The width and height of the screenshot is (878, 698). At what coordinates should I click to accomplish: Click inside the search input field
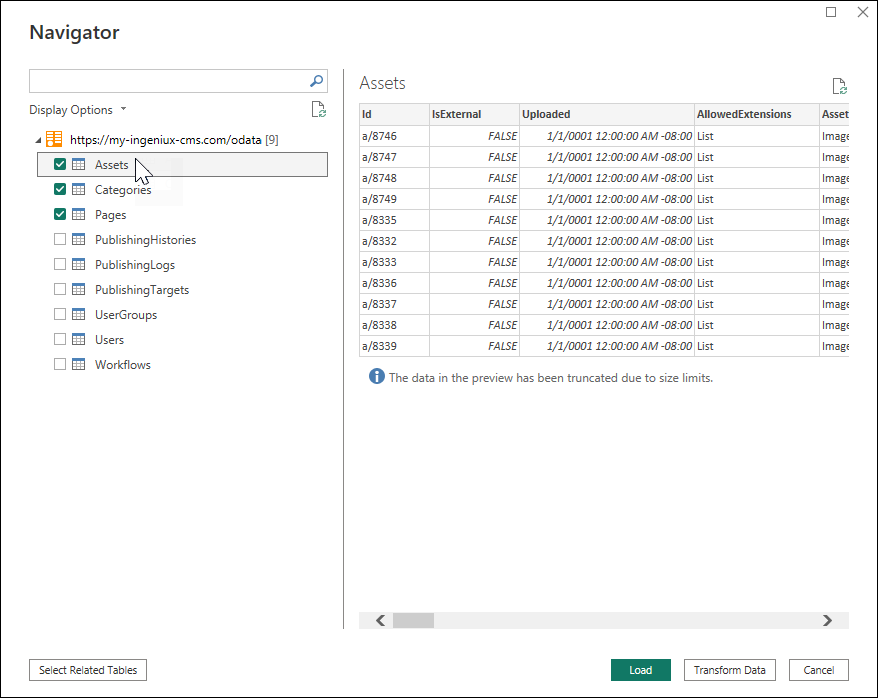click(170, 81)
